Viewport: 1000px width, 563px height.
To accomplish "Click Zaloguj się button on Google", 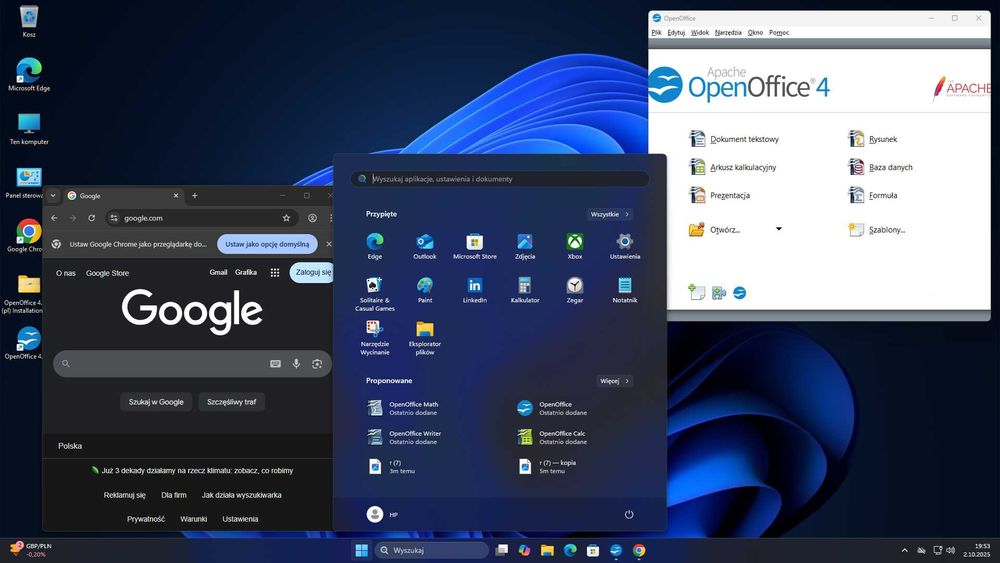I will pyautogui.click(x=312, y=272).
